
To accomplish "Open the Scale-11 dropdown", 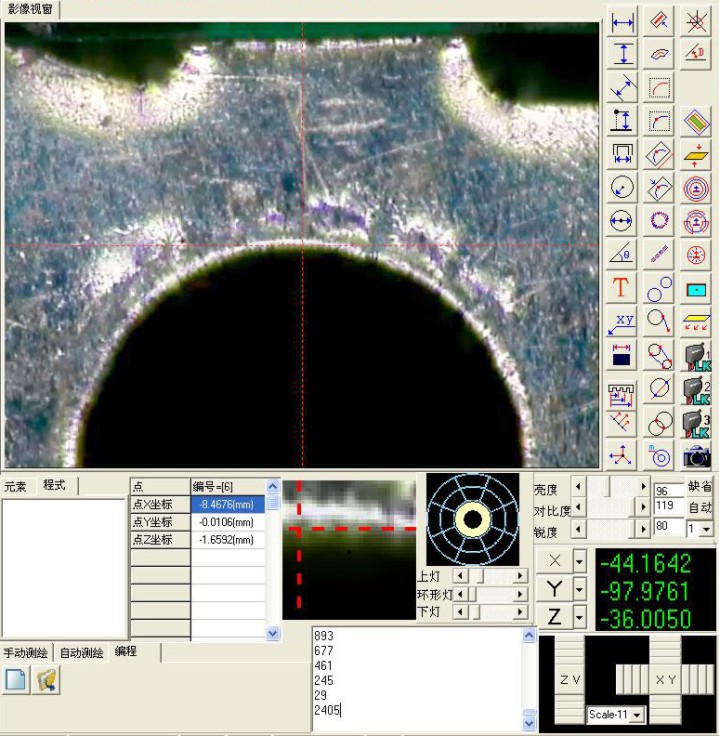I will (x=616, y=714).
